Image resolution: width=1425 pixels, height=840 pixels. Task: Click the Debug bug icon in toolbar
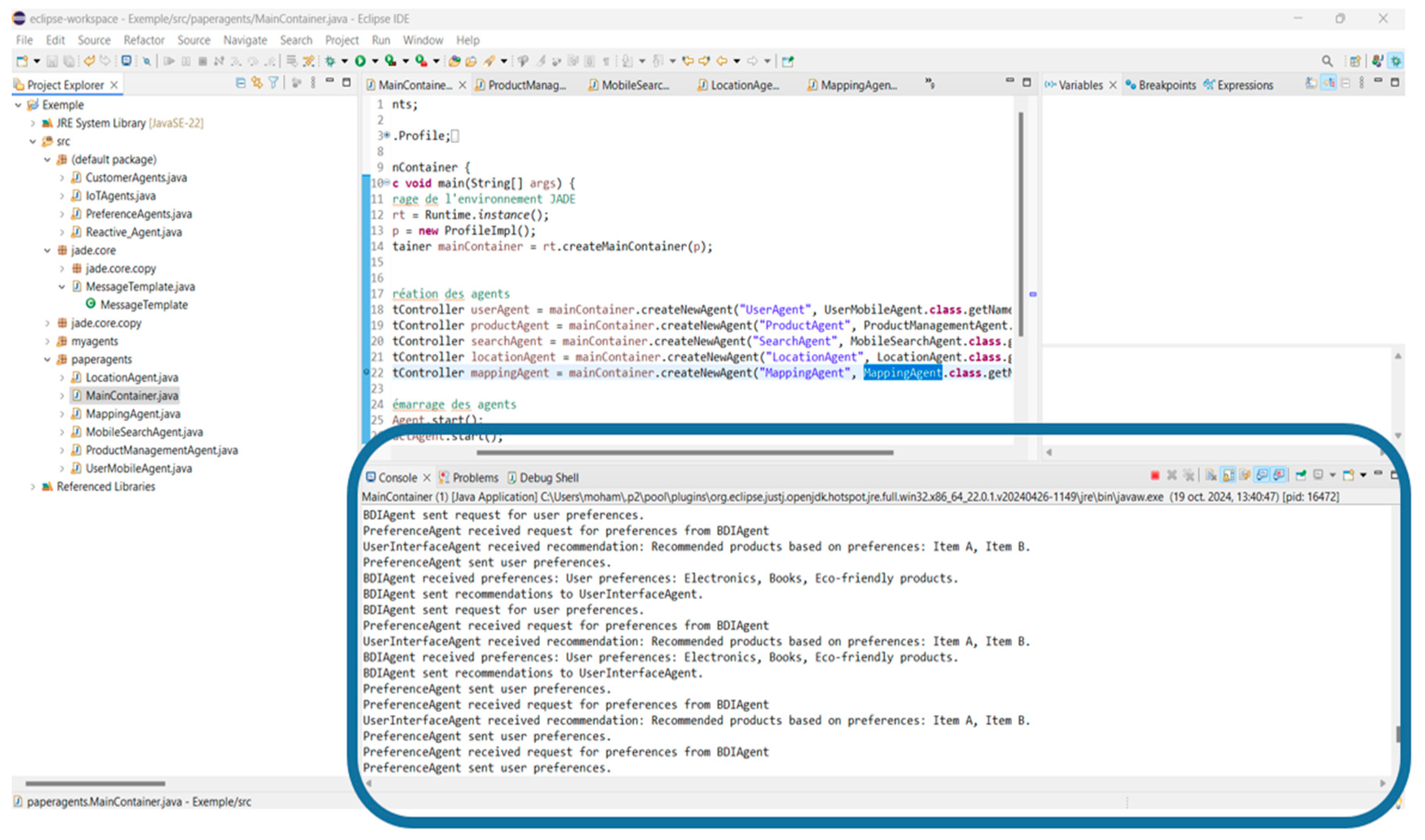[330, 60]
